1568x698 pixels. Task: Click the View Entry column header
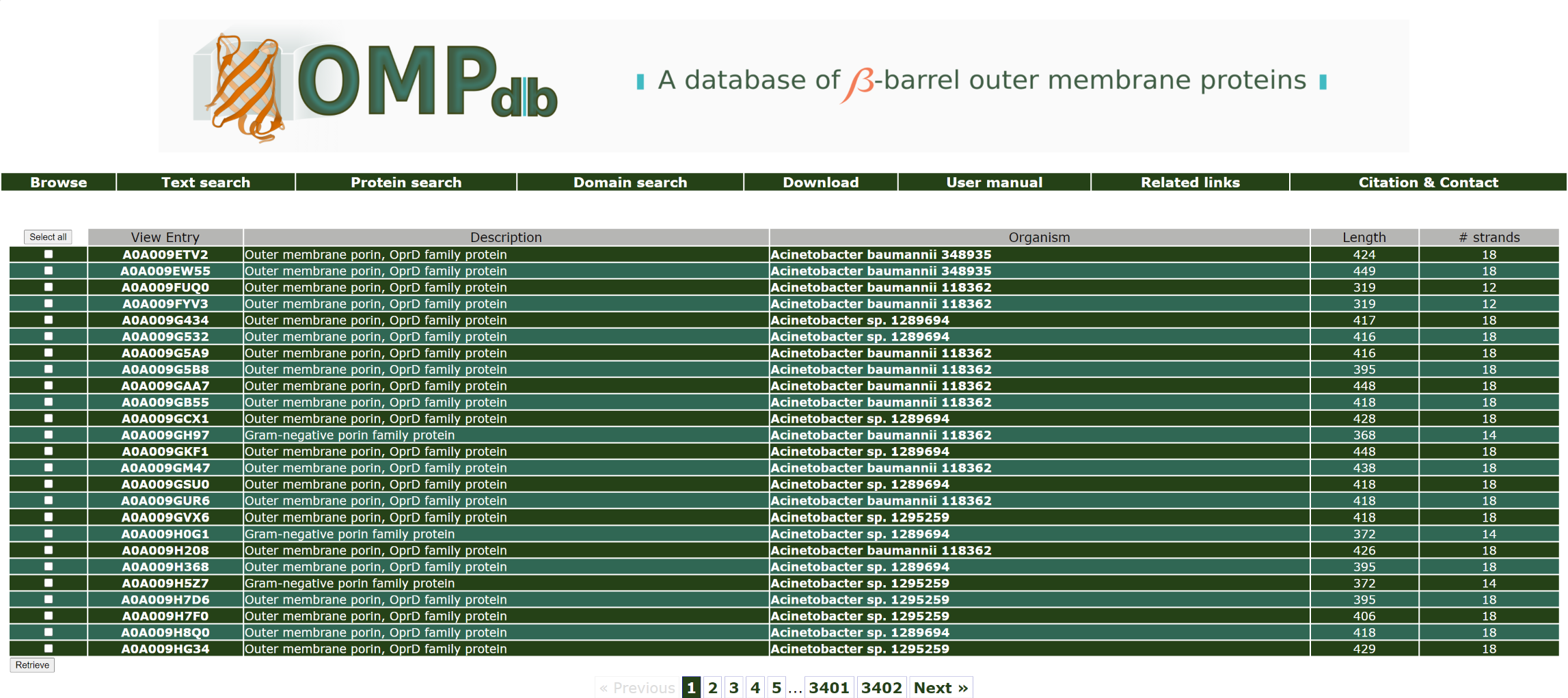(165, 237)
